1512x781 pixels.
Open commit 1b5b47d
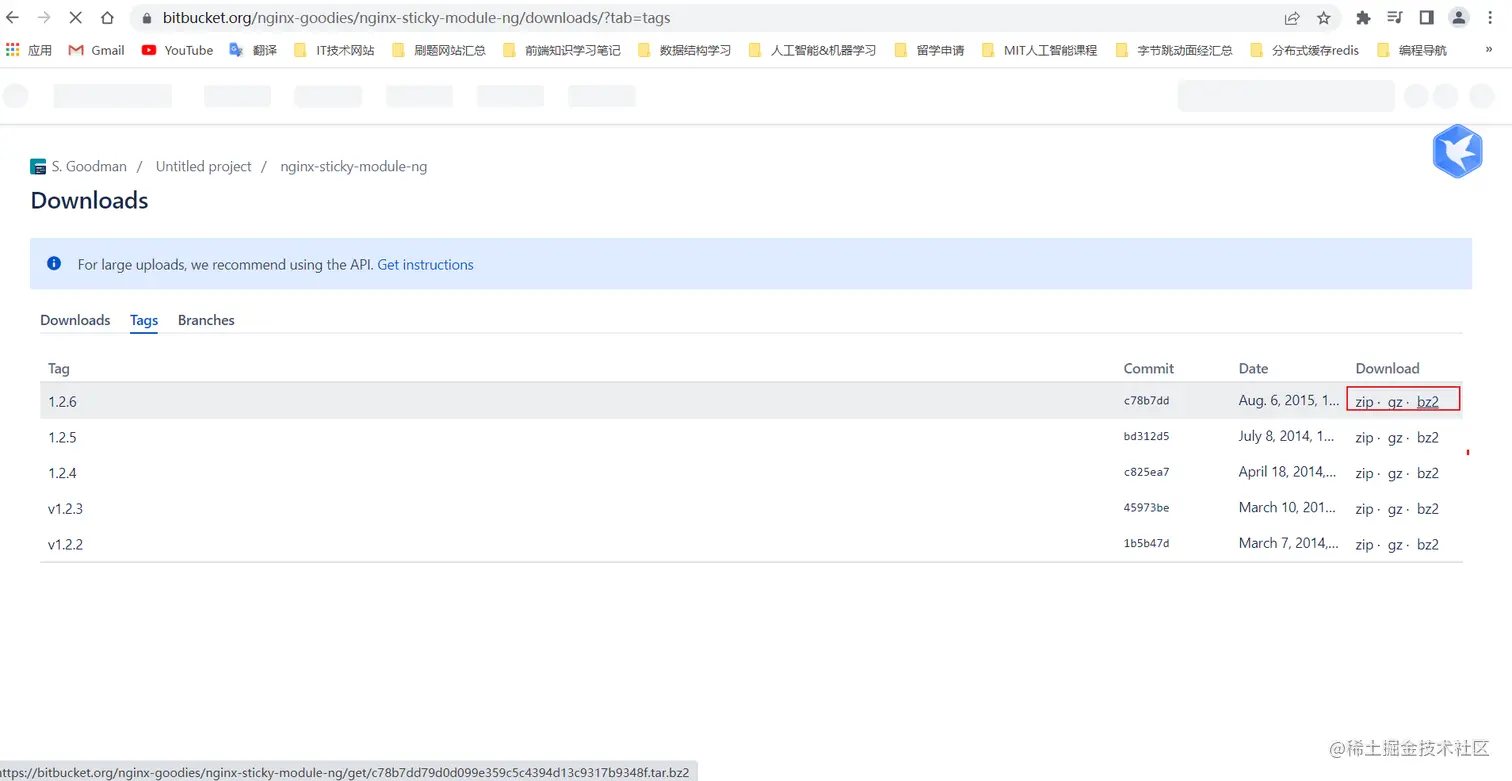[x=1146, y=544]
